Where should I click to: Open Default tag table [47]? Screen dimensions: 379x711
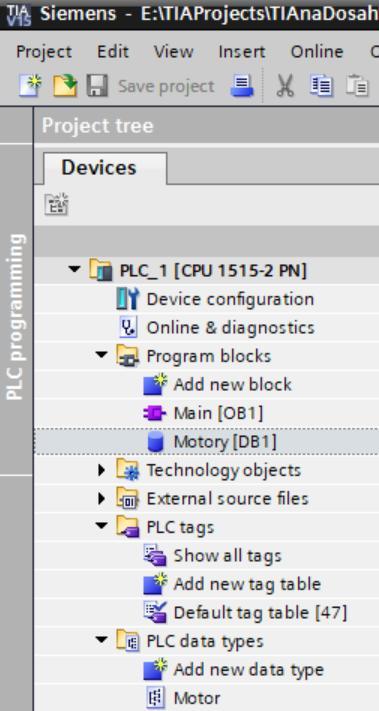coord(260,613)
